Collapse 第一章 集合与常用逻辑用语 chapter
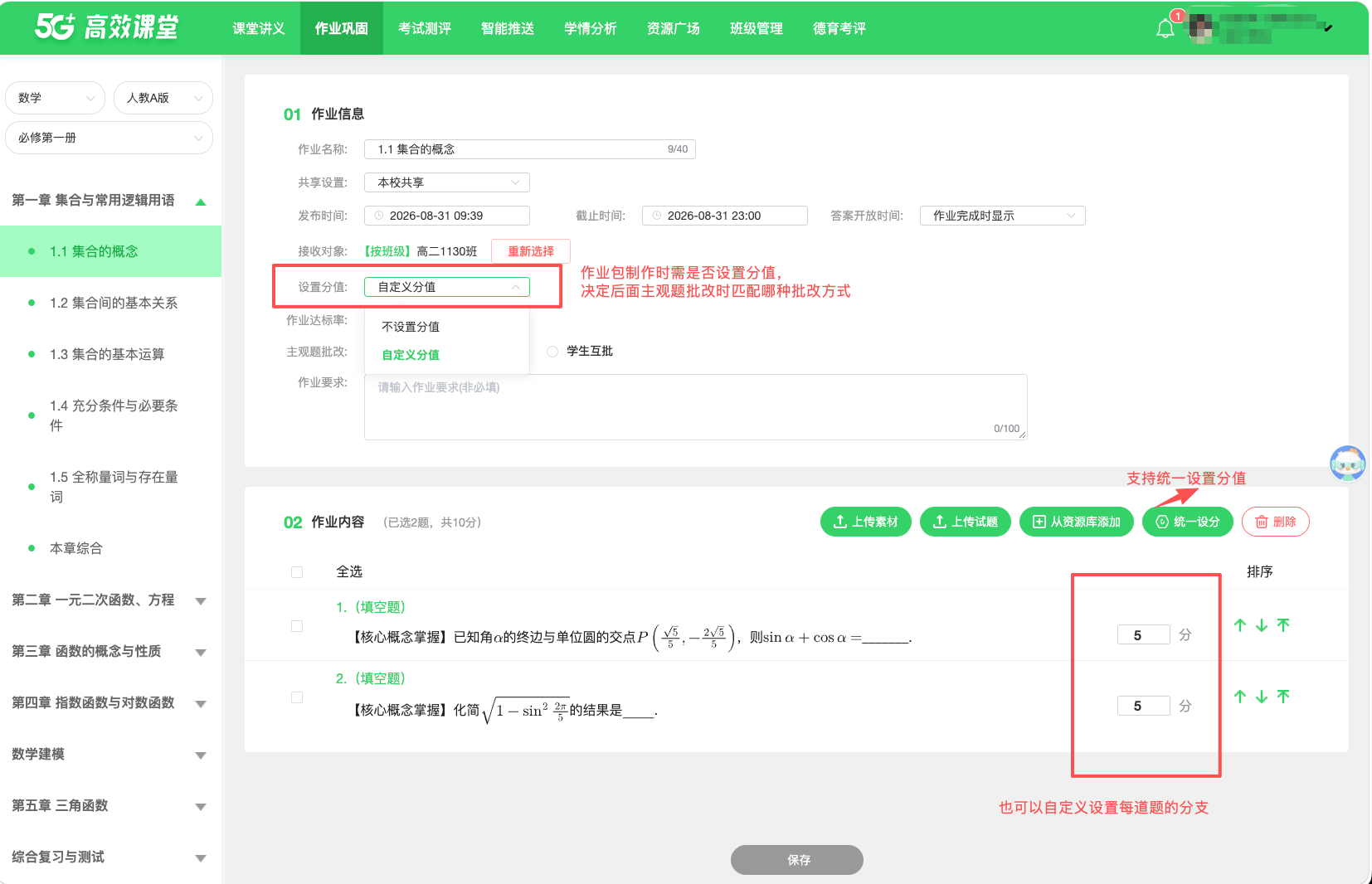This screenshot has height=884, width=1372. pyautogui.click(x=201, y=202)
